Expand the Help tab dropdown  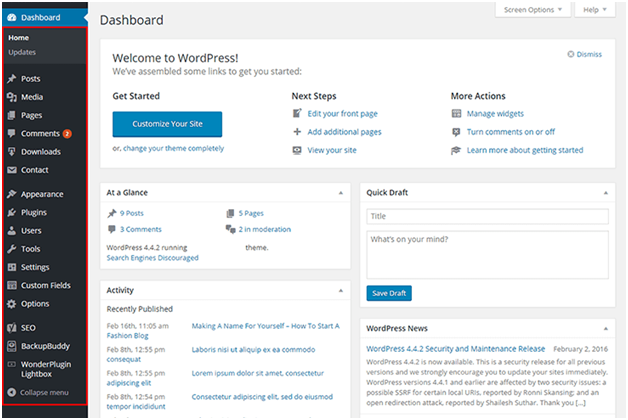[595, 10]
